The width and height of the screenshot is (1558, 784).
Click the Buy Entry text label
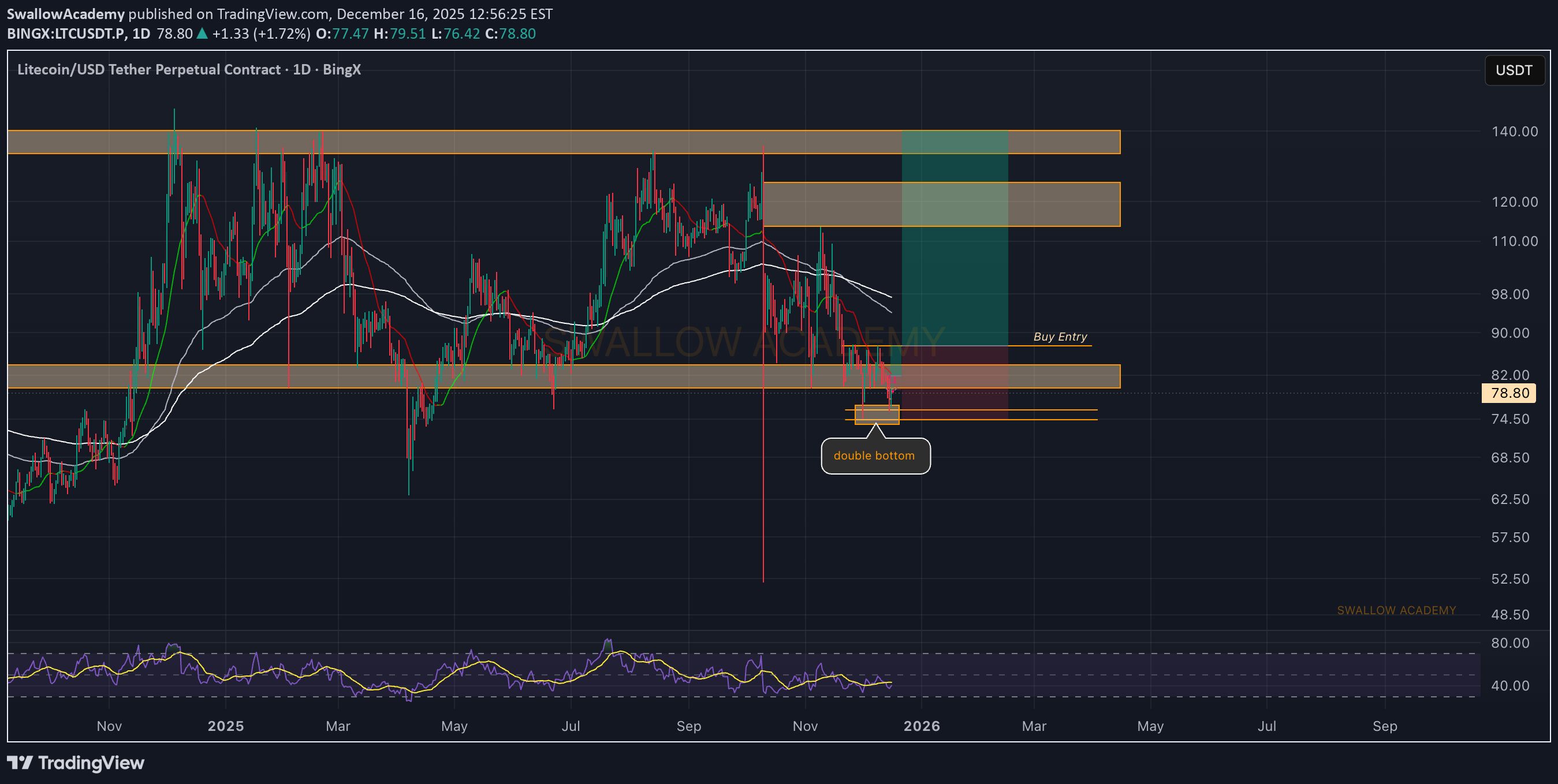1060,337
